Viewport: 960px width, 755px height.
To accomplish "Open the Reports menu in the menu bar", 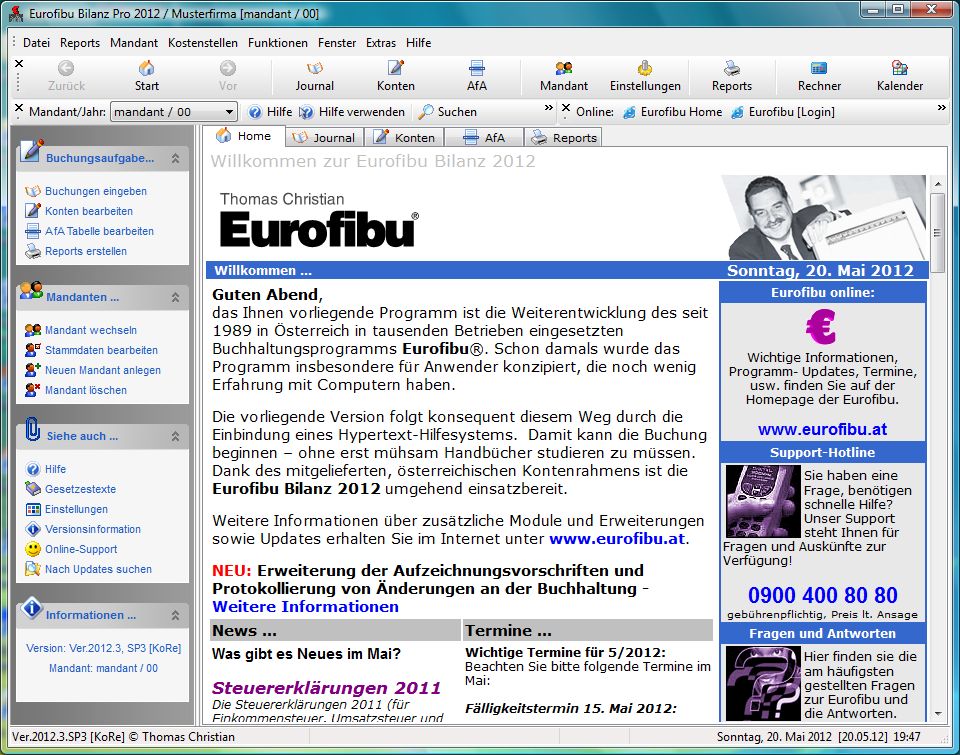I will pos(80,43).
